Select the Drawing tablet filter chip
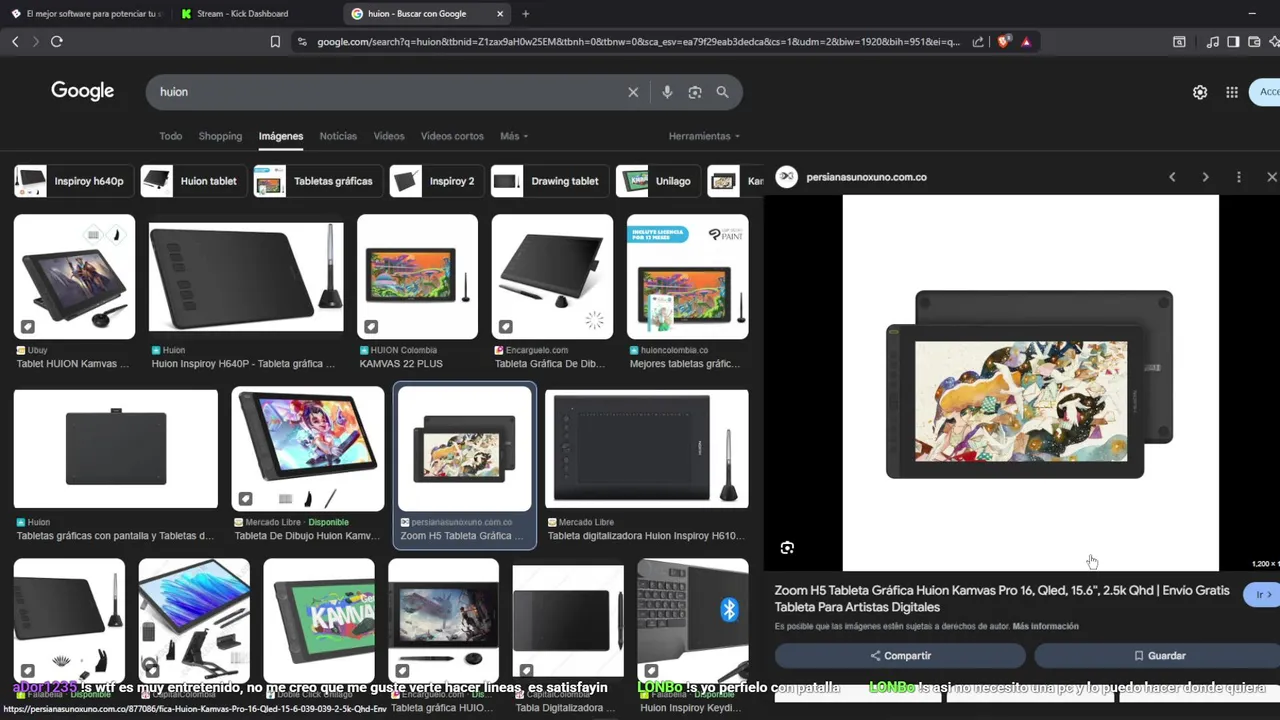 (x=550, y=181)
